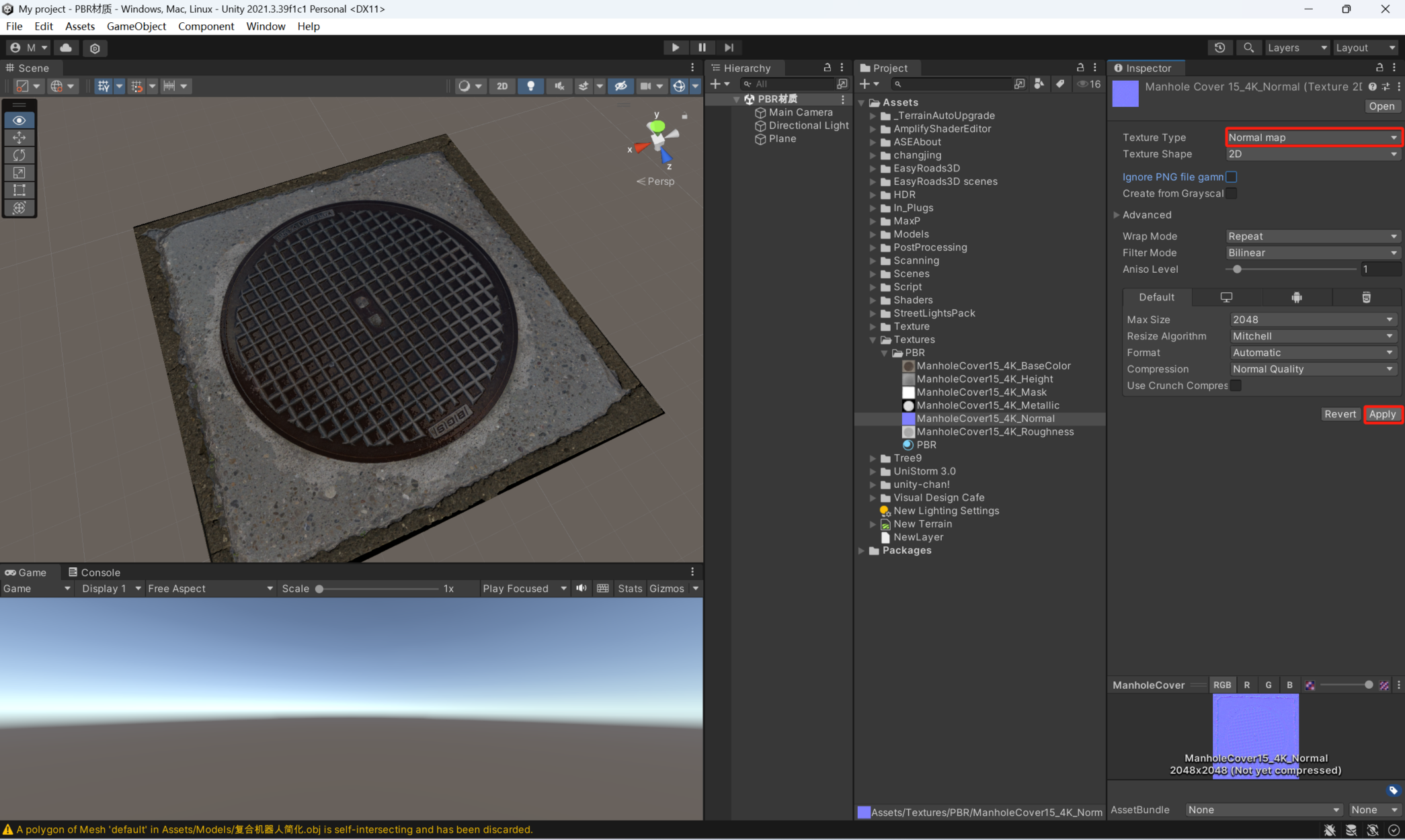Enable Ignore PNG file gamma checkbox
This screenshot has height=840, width=1405.
pyautogui.click(x=1232, y=177)
